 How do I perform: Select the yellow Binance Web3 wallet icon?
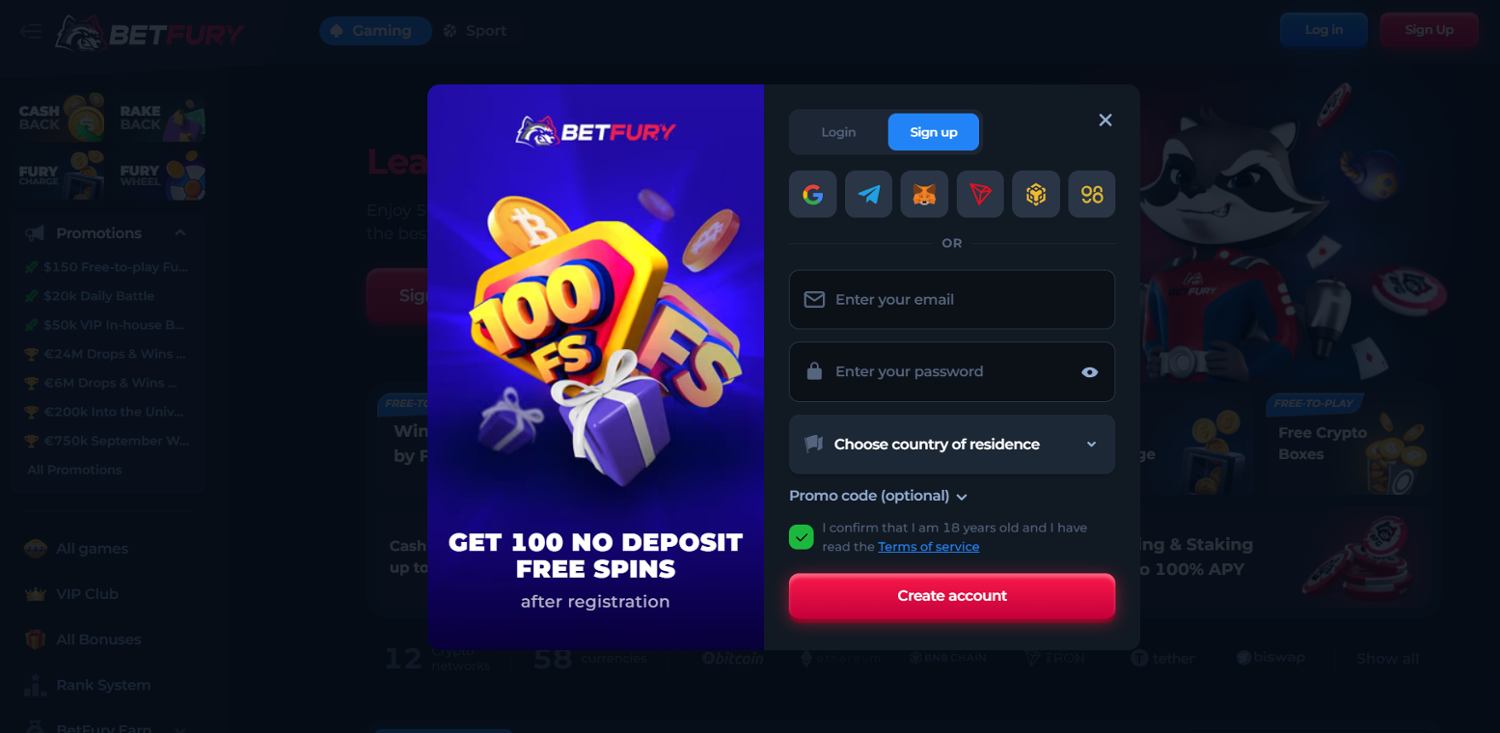coord(1092,194)
